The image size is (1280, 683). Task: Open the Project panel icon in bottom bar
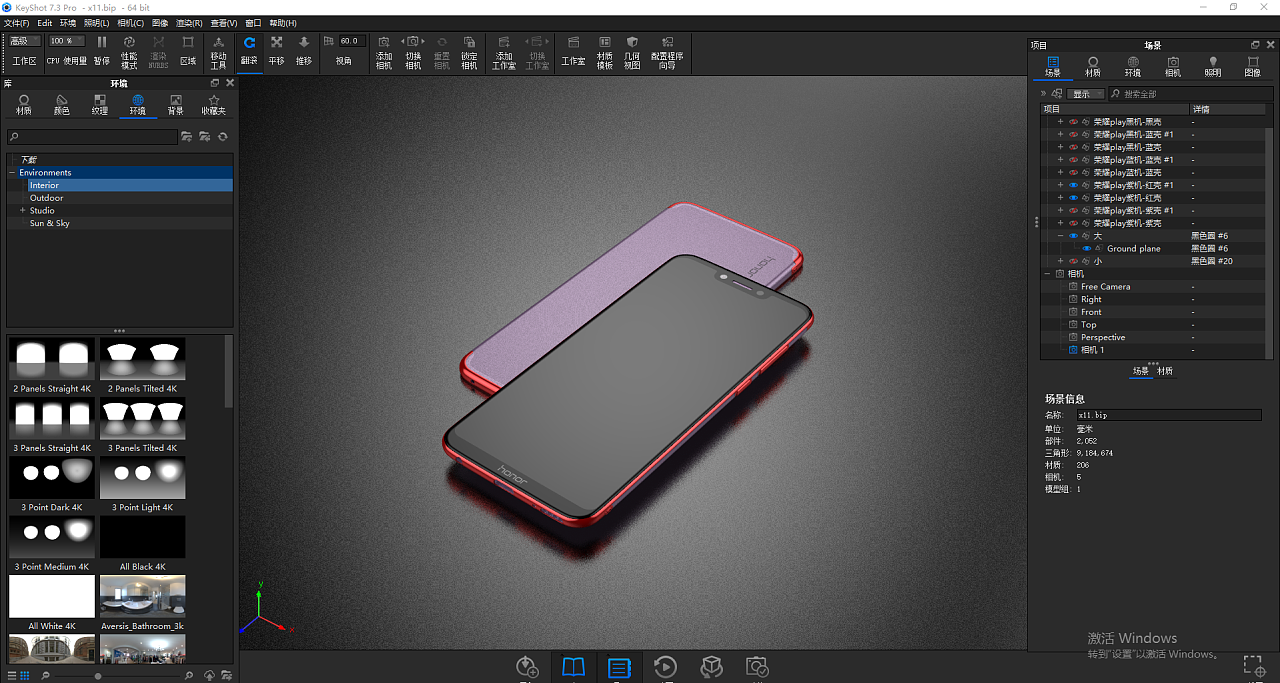coord(619,667)
